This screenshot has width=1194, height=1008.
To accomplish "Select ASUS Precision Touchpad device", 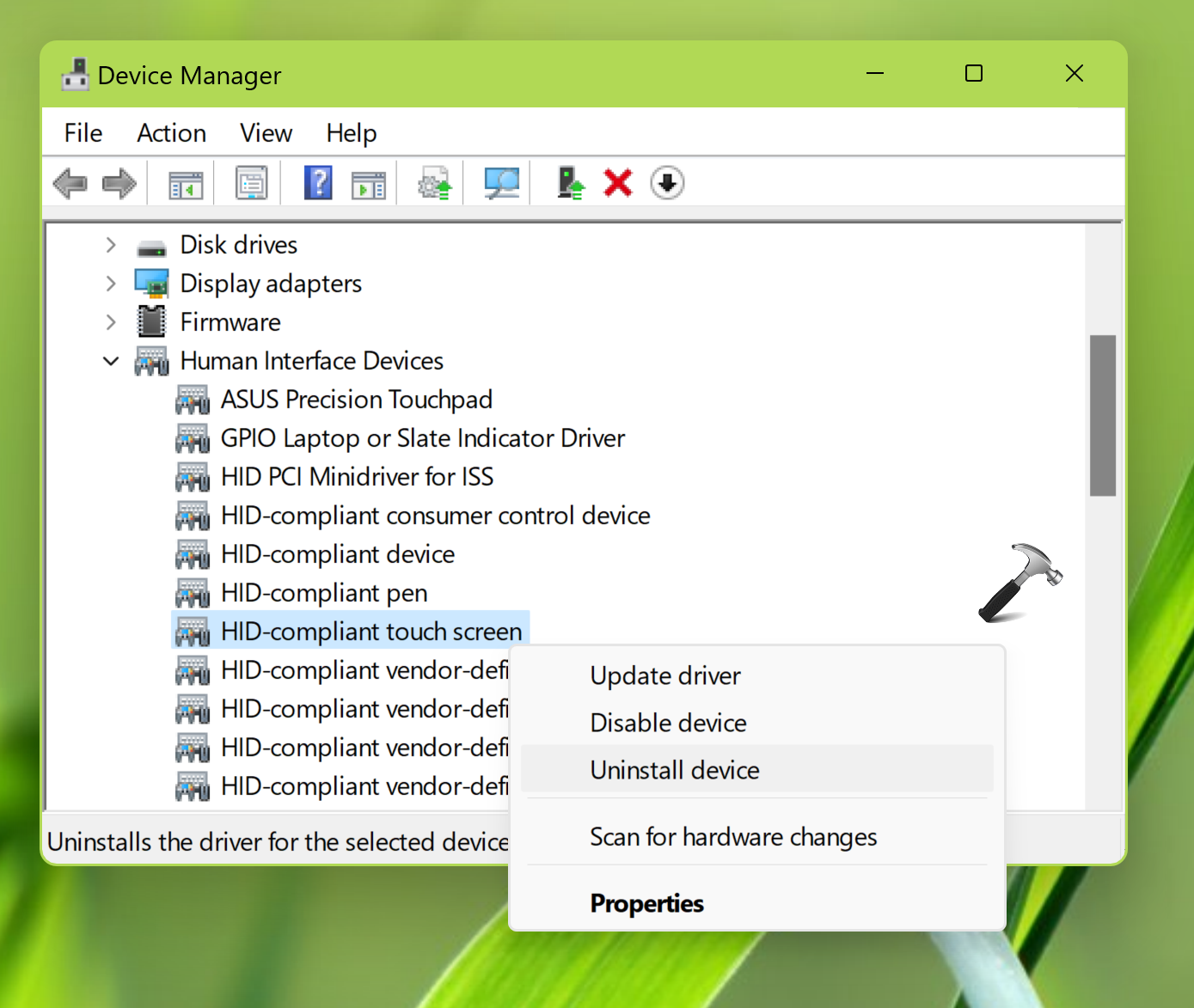I will (356, 400).
